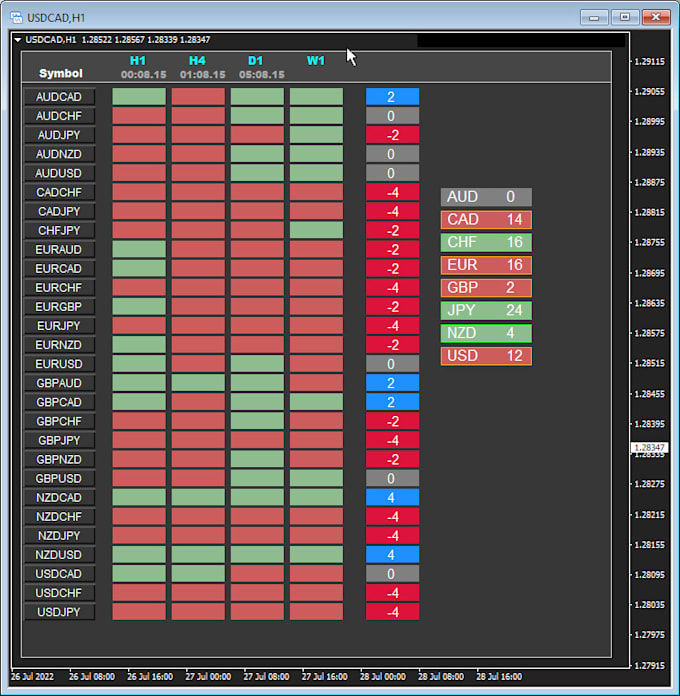Image resolution: width=680 pixels, height=696 pixels.
Task: Click the D1 countdown timer 05:08.15
Action: (261, 75)
